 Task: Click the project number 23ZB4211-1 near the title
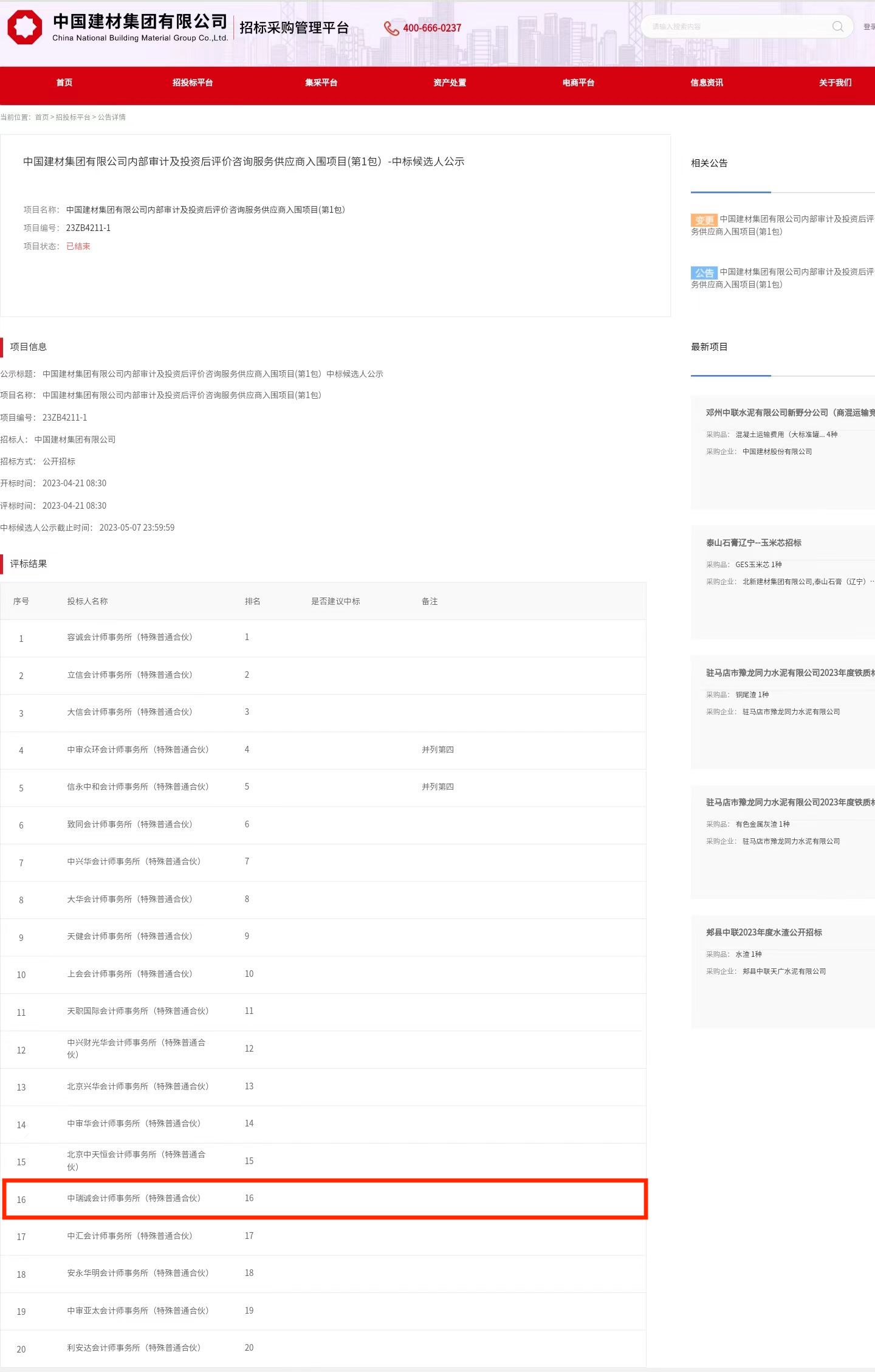tap(88, 228)
